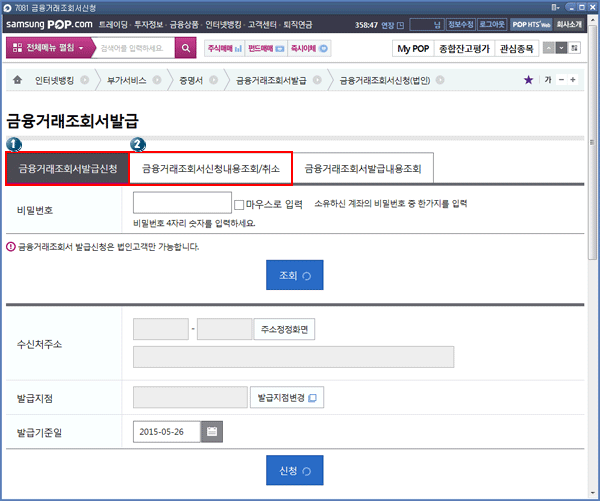Click the 발급기준일 date field 2015-05-26
Image resolution: width=600 pixels, height=501 pixels.
pos(166,432)
